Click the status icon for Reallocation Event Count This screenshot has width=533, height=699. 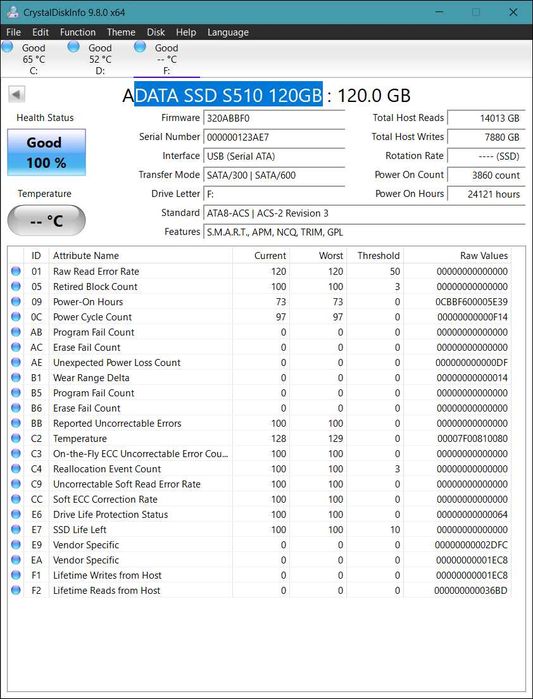16,468
